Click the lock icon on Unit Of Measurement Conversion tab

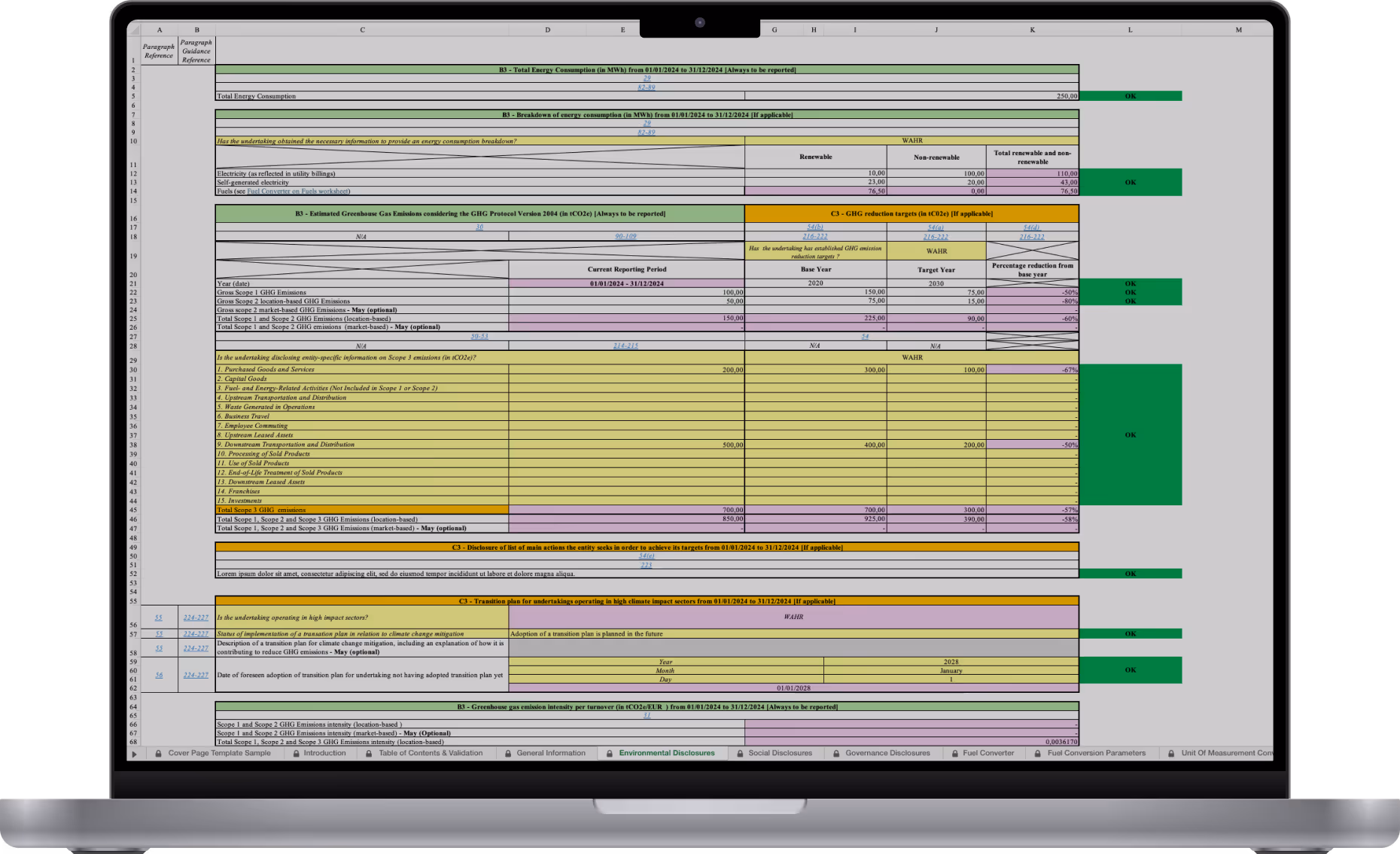[1171, 753]
